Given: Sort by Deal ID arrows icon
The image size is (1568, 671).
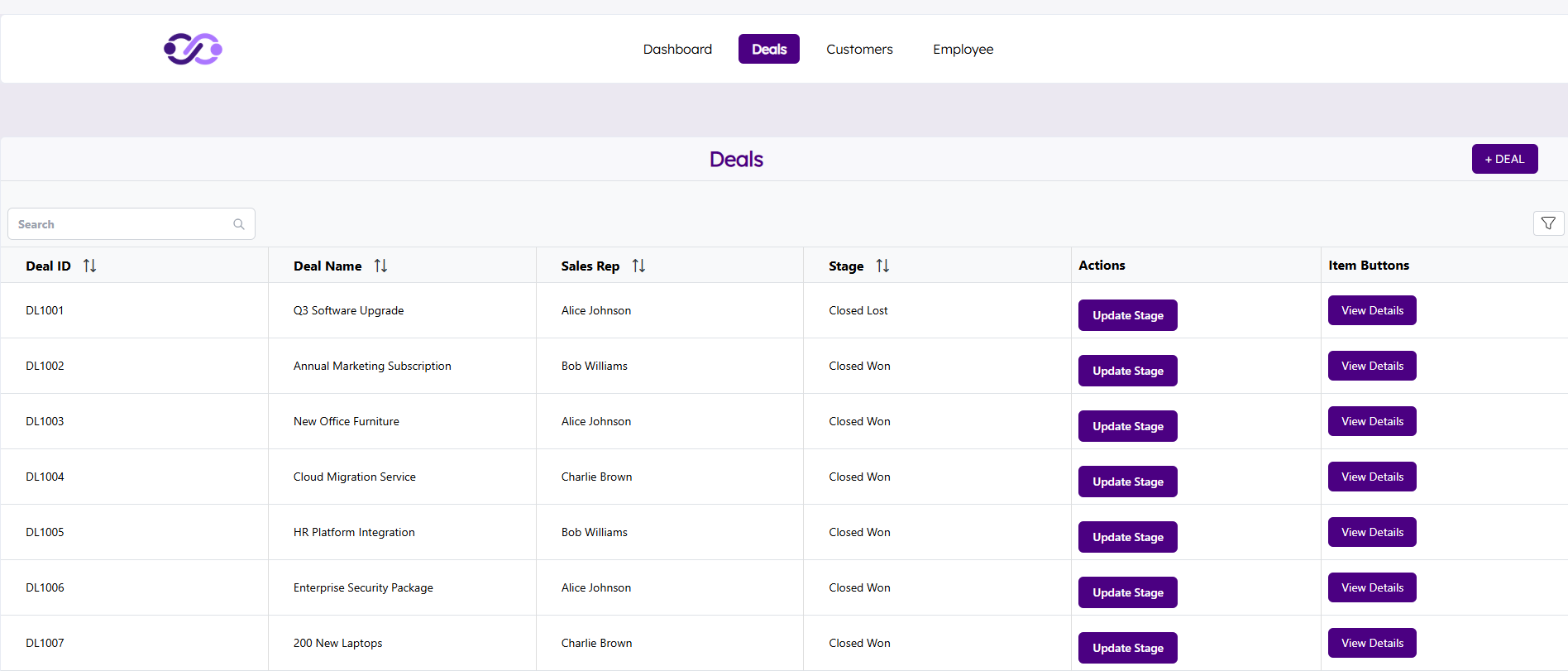Looking at the screenshot, I should pyautogui.click(x=90, y=266).
